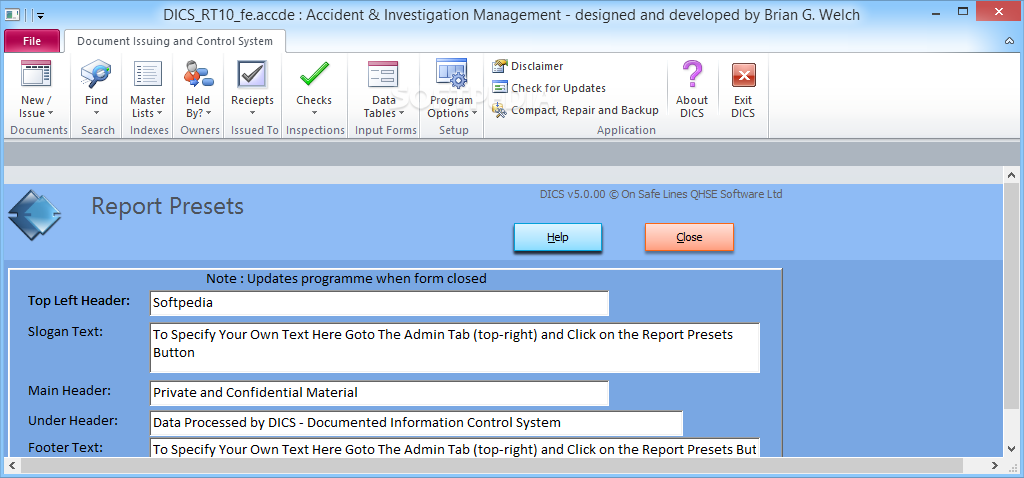Click the Main Header label
This screenshot has height=478, width=1024.
(69, 390)
